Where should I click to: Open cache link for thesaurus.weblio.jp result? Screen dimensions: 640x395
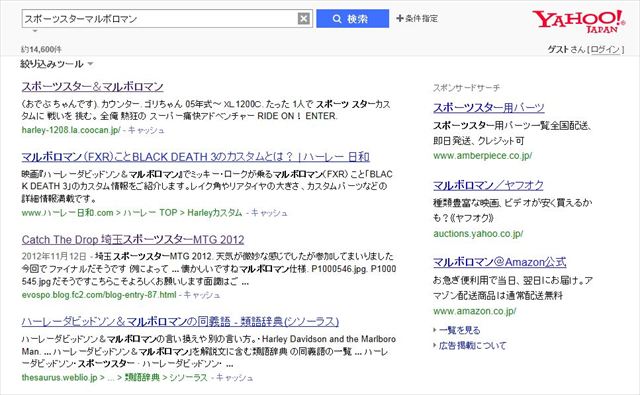[234, 377]
